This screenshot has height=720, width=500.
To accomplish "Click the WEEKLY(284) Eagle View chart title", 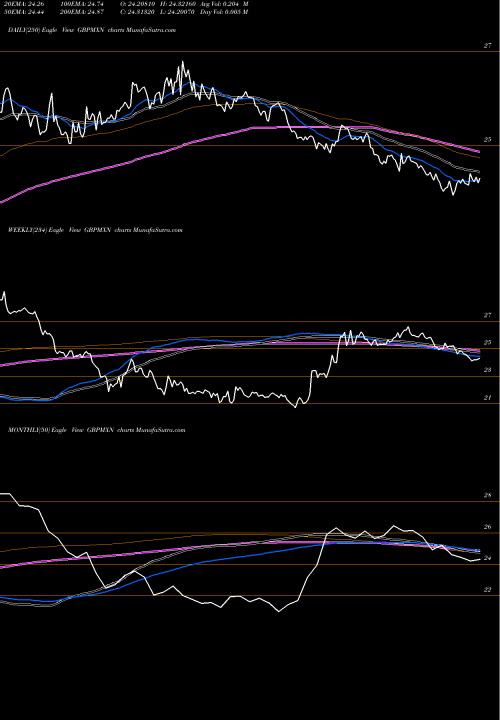I will click(95, 230).
